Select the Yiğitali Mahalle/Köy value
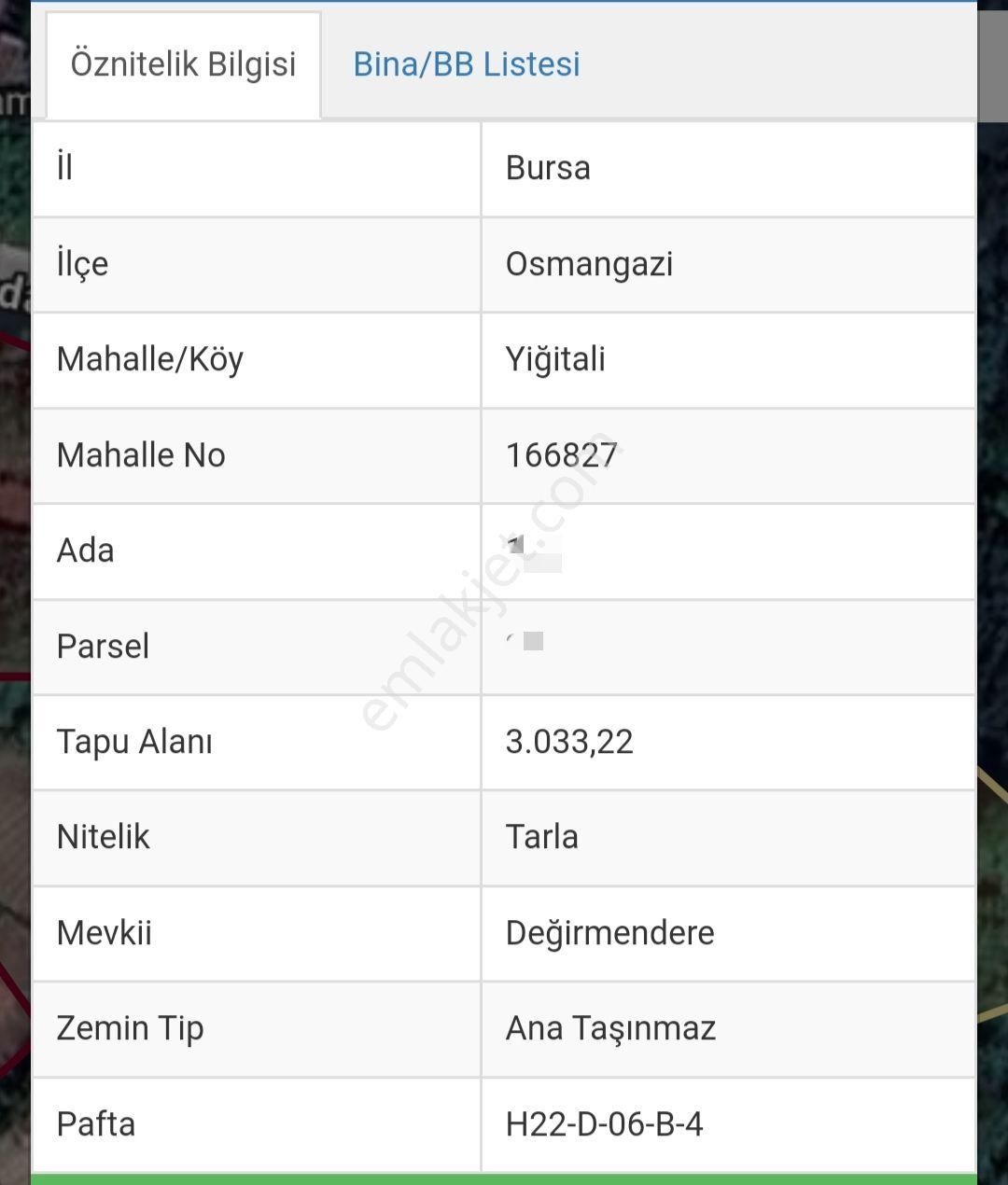 point(553,360)
